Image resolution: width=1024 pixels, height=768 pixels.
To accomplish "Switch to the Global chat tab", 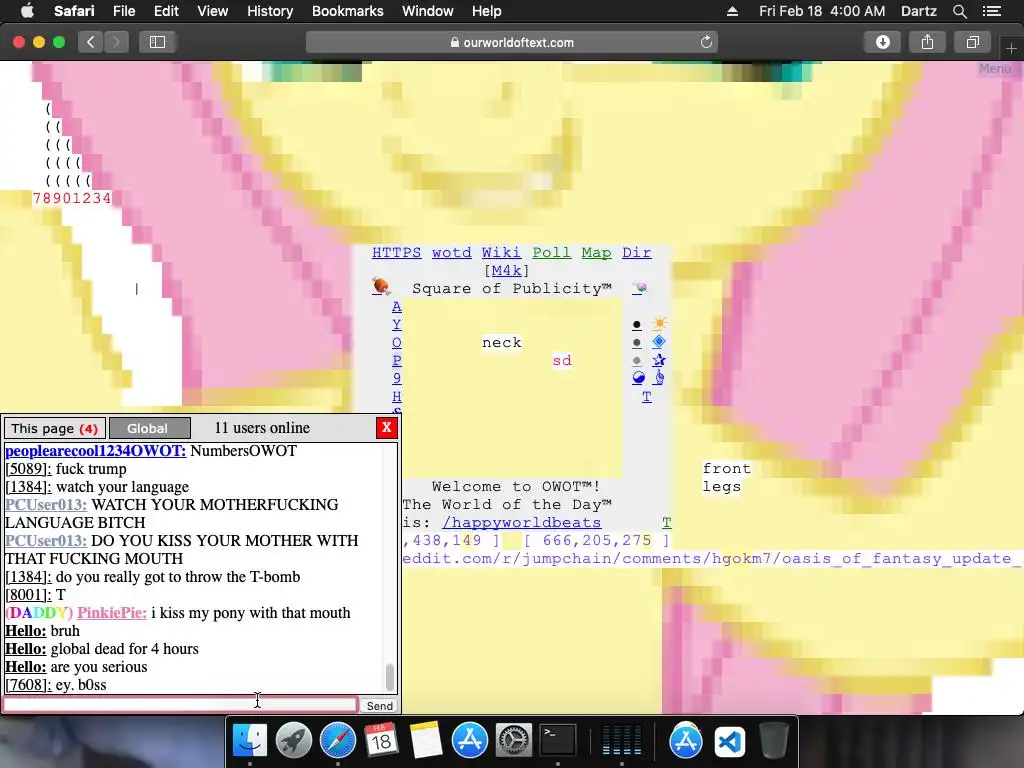I will coord(150,428).
